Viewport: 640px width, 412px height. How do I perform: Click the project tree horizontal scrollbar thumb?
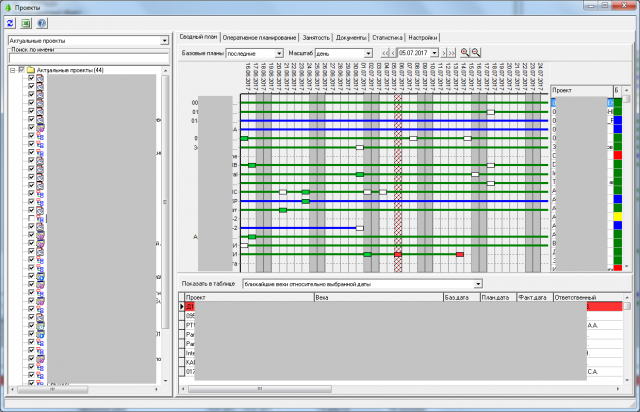tap(52, 390)
